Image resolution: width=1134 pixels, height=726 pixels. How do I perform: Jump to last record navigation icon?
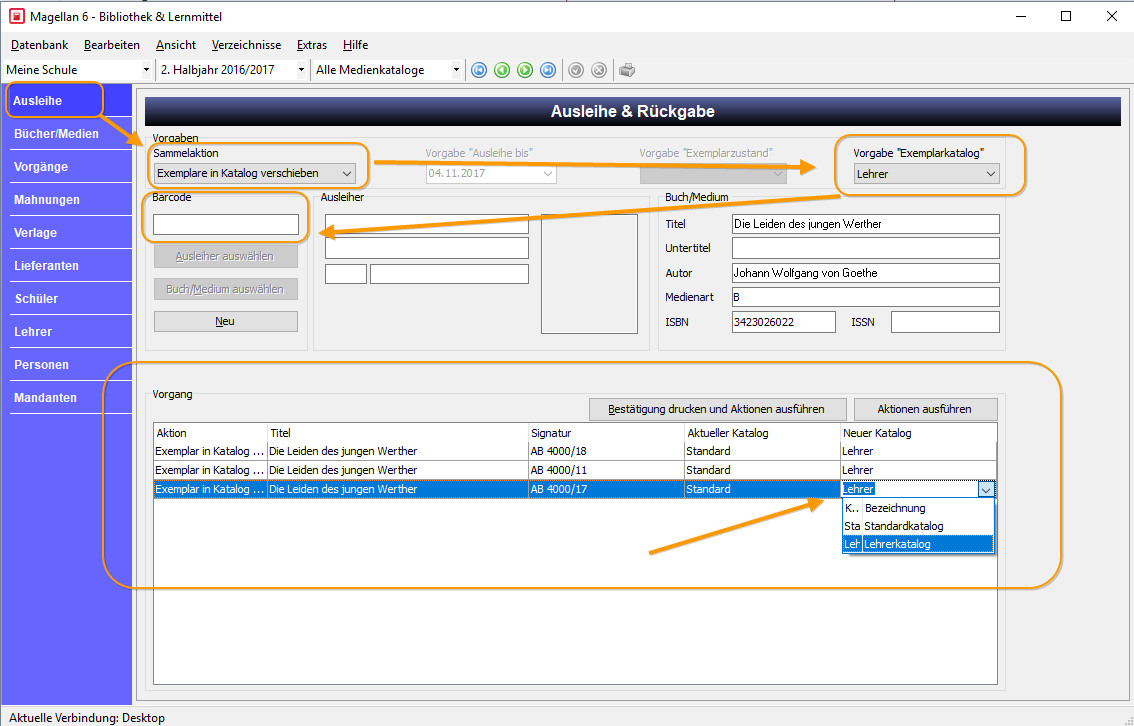click(x=548, y=70)
